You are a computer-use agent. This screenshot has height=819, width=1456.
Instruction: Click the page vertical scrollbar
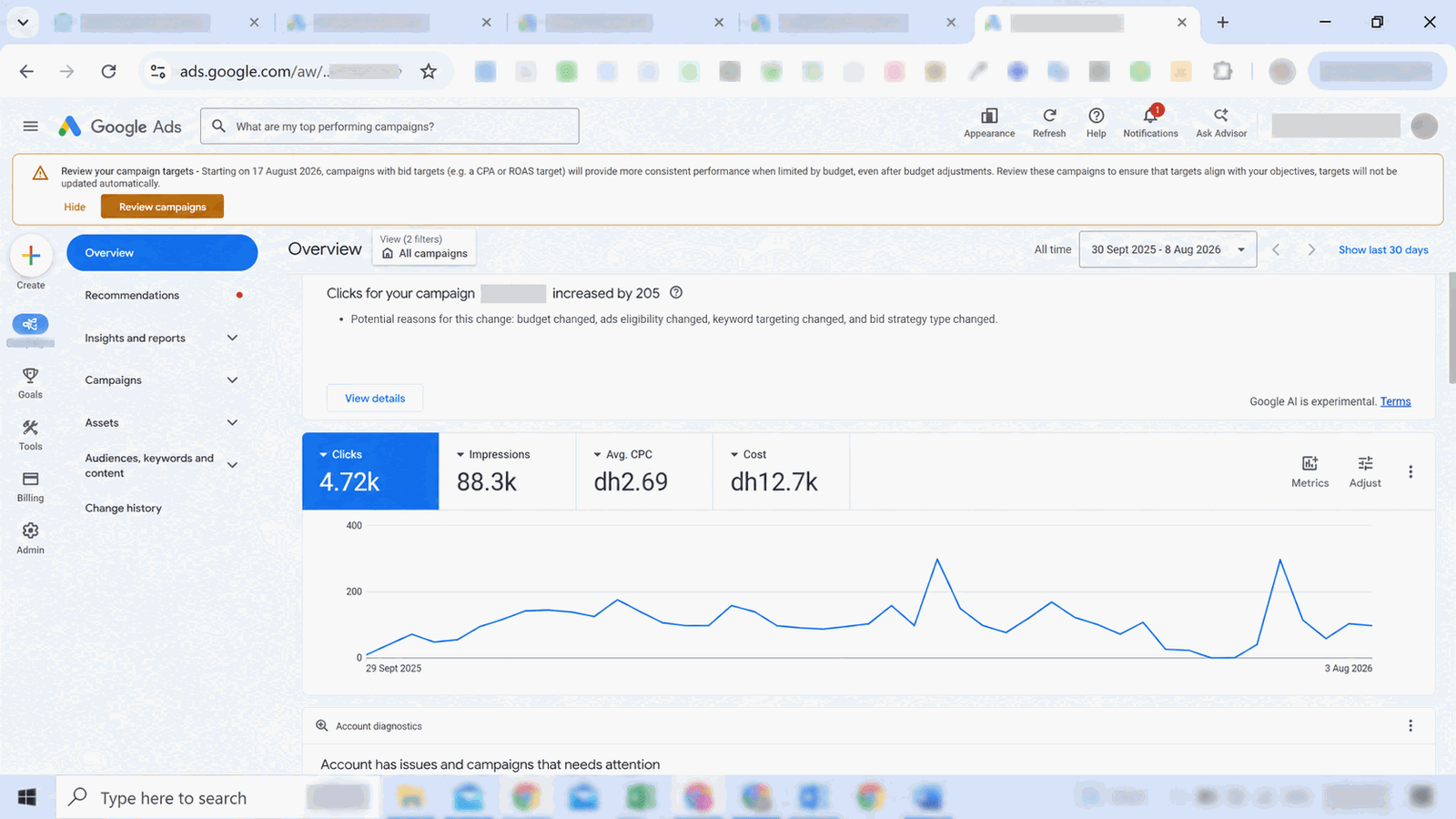(1451, 328)
